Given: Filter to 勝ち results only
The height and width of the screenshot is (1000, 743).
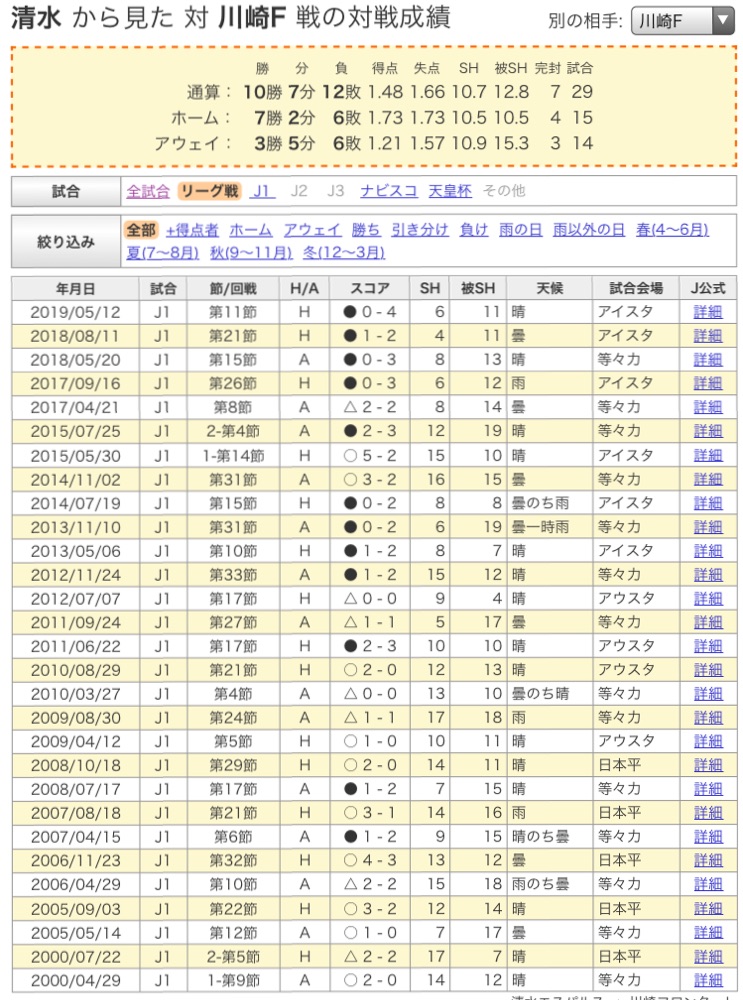Looking at the screenshot, I should click(x=366, y=230).
